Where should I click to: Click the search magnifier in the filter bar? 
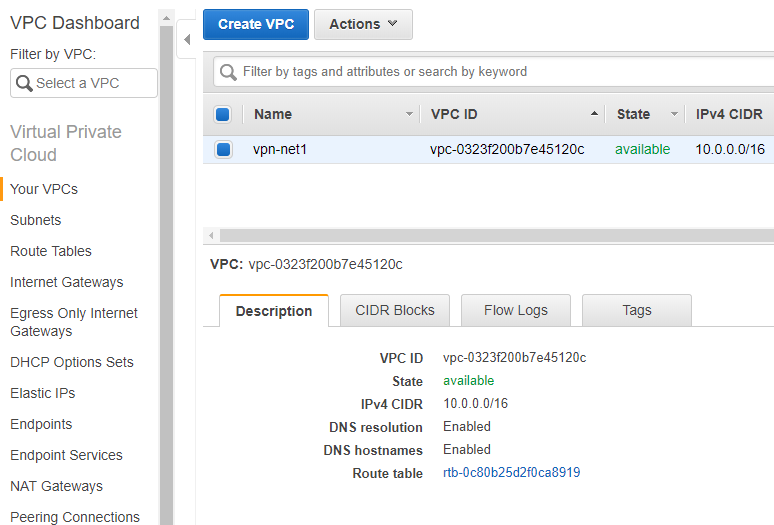tap(228, 72)
